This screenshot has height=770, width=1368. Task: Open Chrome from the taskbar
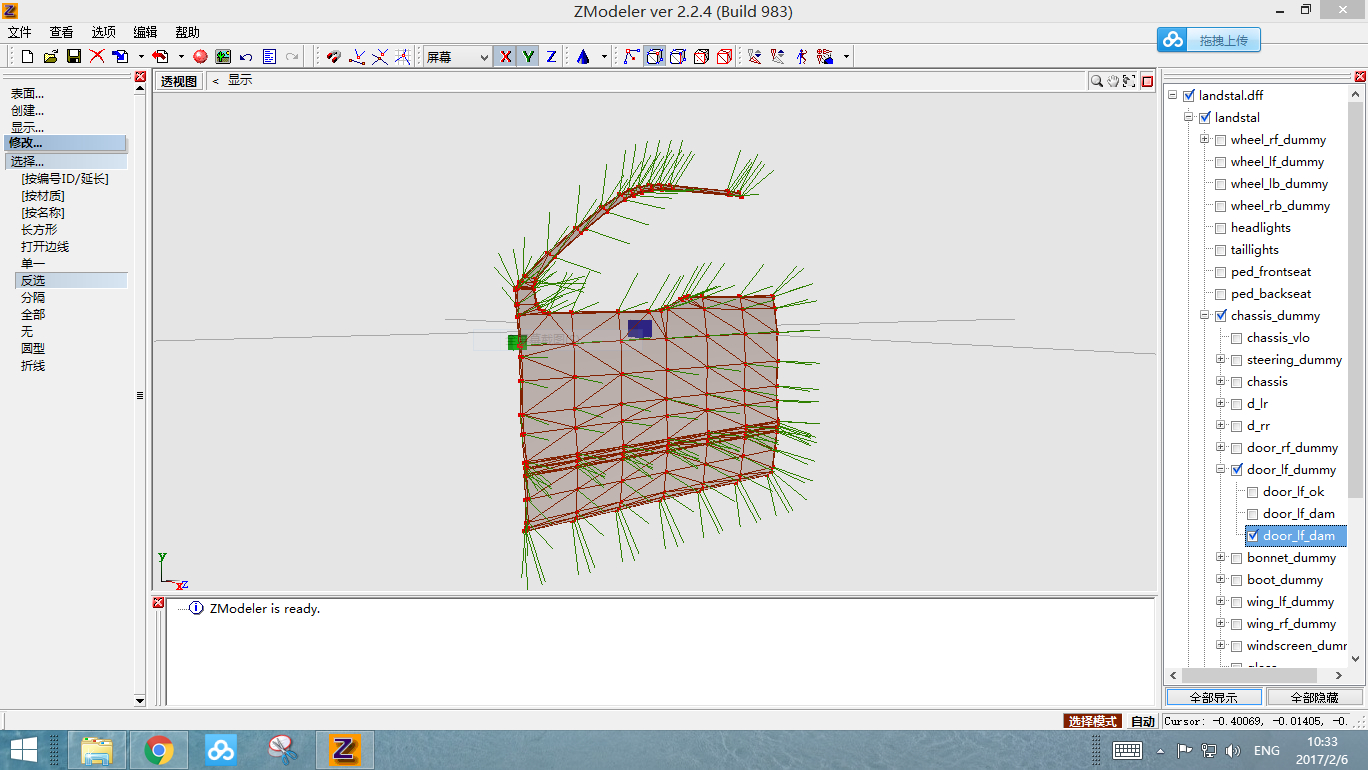(x=158, y=749)
